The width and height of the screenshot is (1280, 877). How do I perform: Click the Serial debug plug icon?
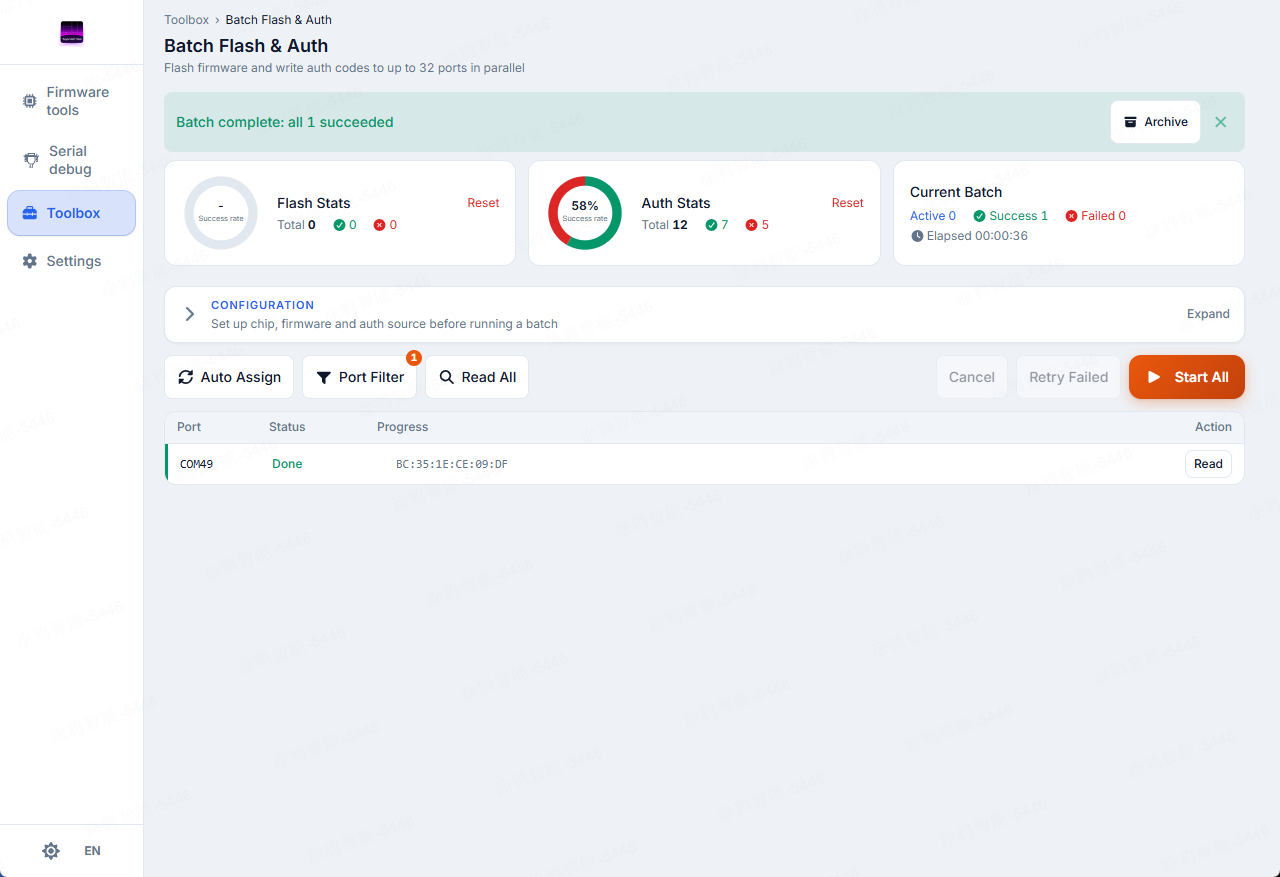[x=31, y=160]
